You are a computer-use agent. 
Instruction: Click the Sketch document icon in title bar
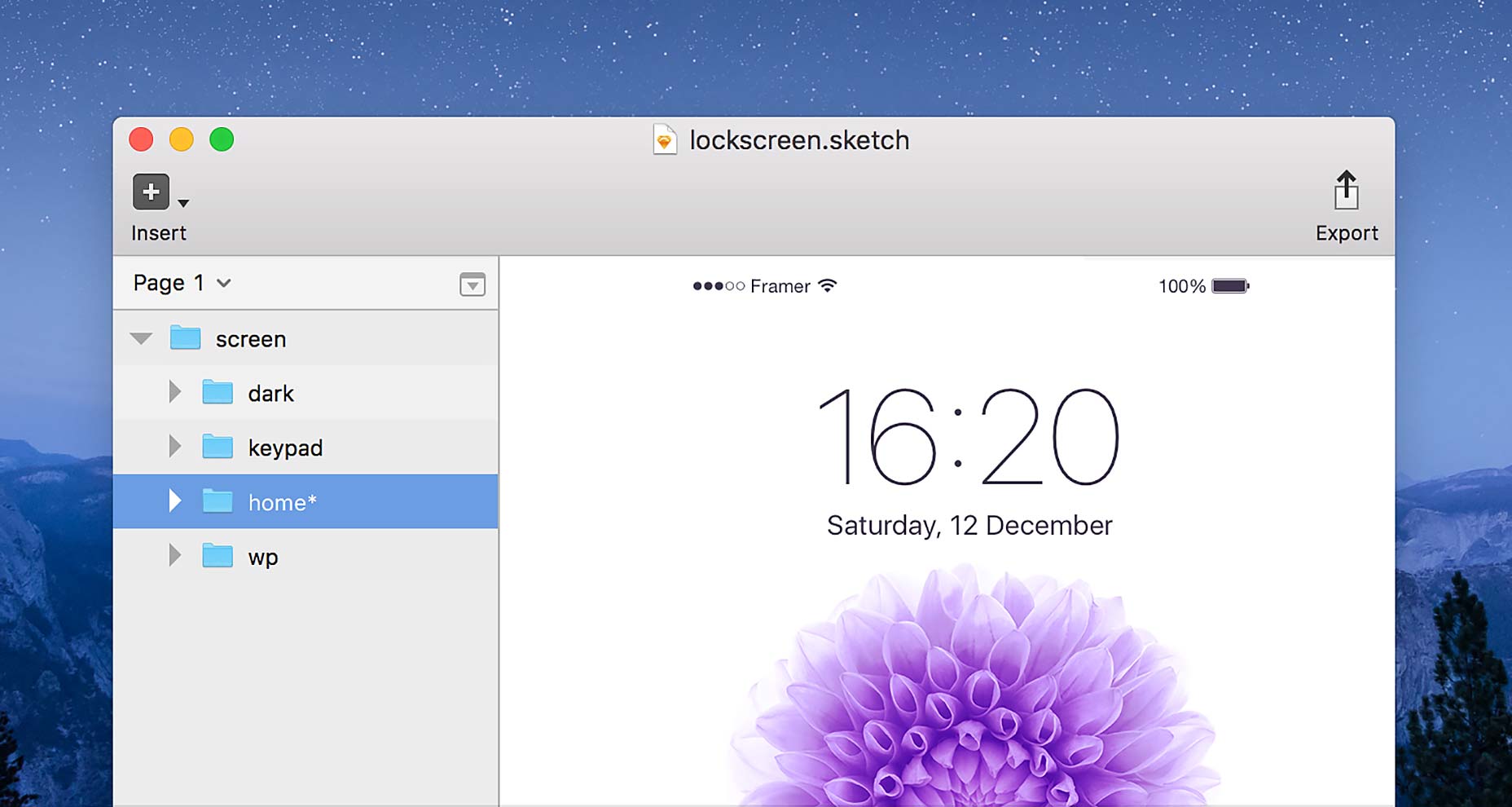(665, 140)
